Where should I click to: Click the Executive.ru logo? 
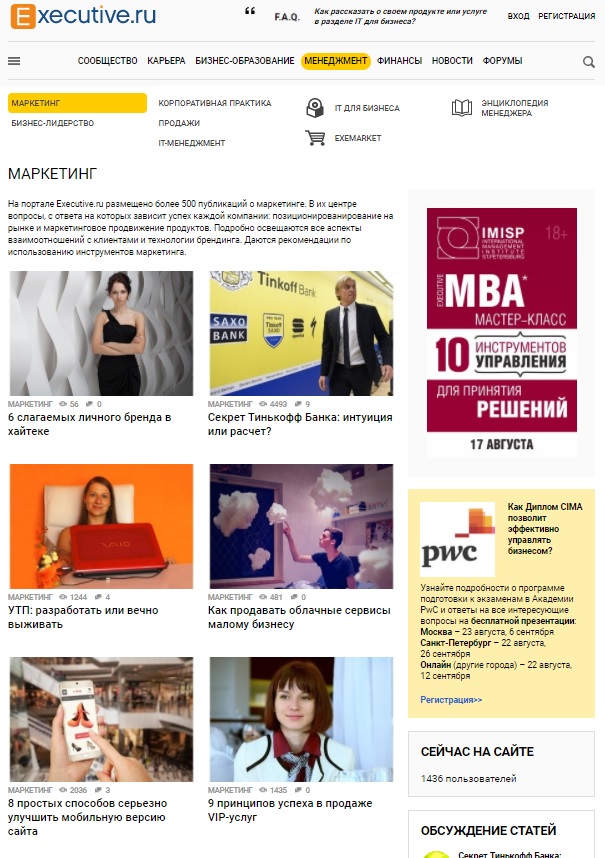[x=83, y=16]
